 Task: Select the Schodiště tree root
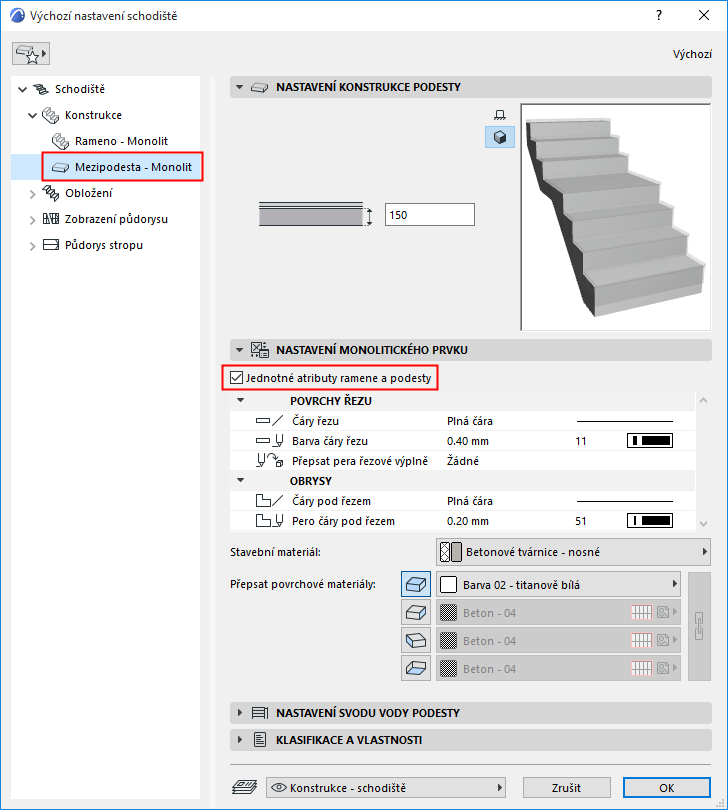[x=80, y=89]
